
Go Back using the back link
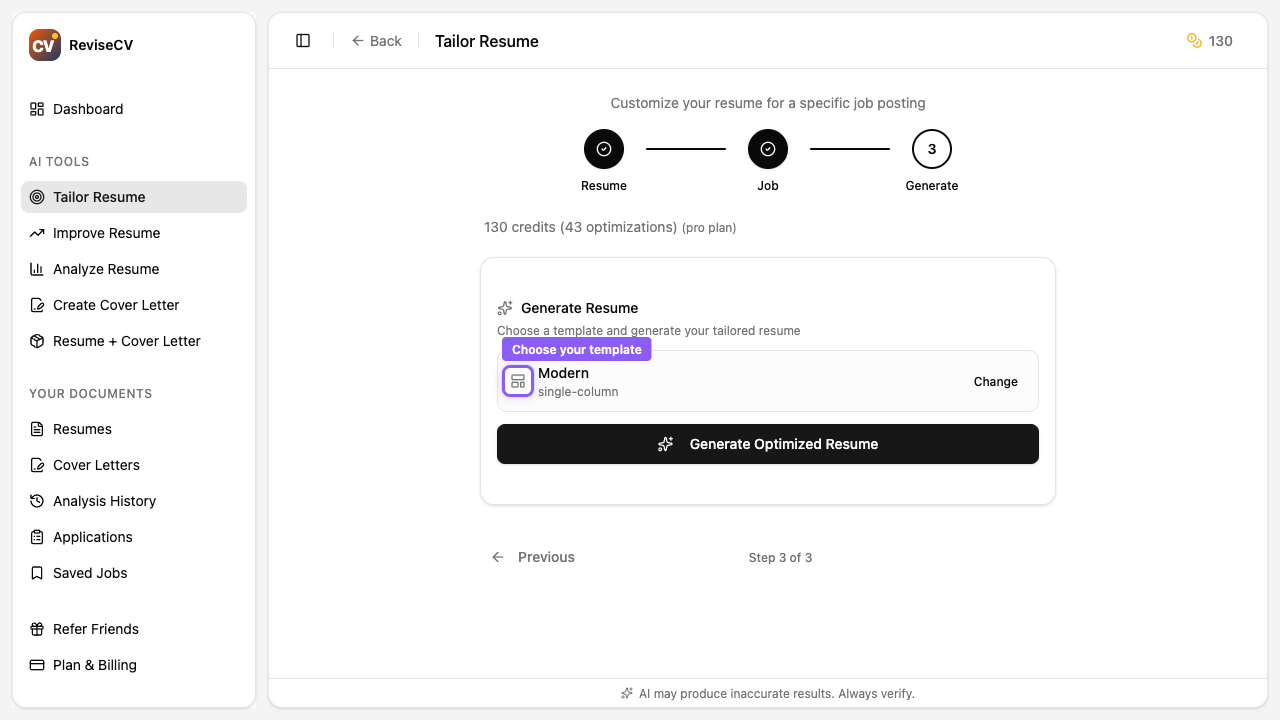pos(377,41)
